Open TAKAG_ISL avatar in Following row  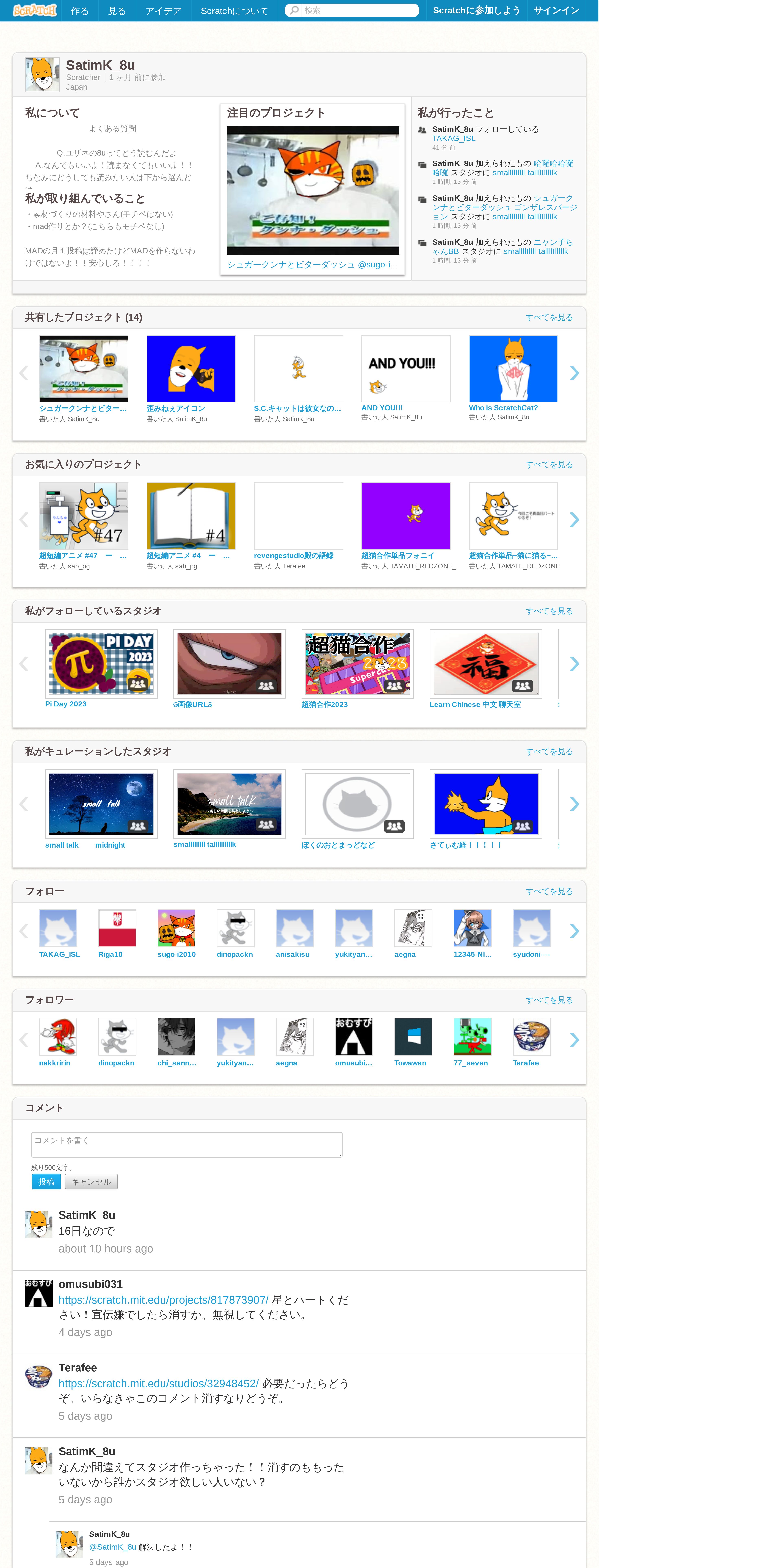58,928
